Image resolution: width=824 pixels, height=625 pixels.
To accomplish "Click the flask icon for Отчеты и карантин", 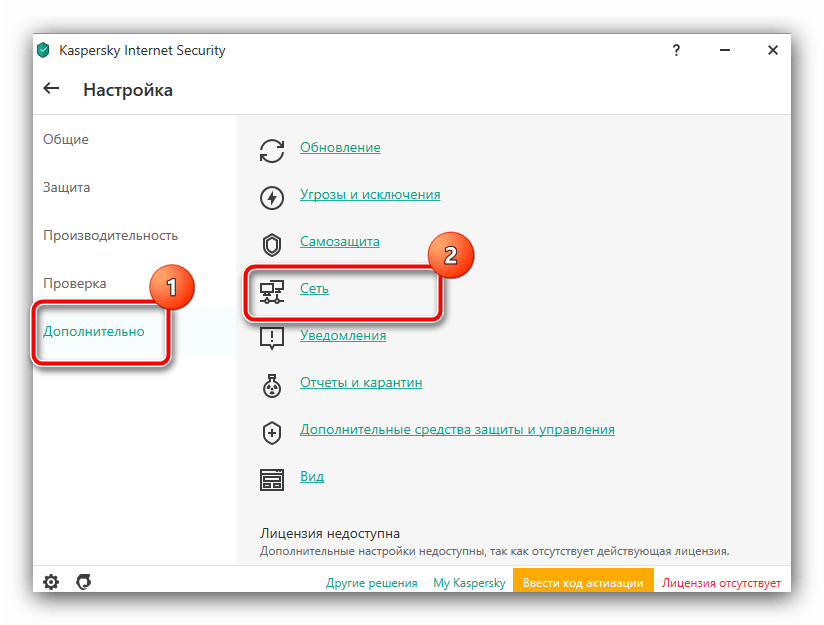I will [x=272, y=386].
